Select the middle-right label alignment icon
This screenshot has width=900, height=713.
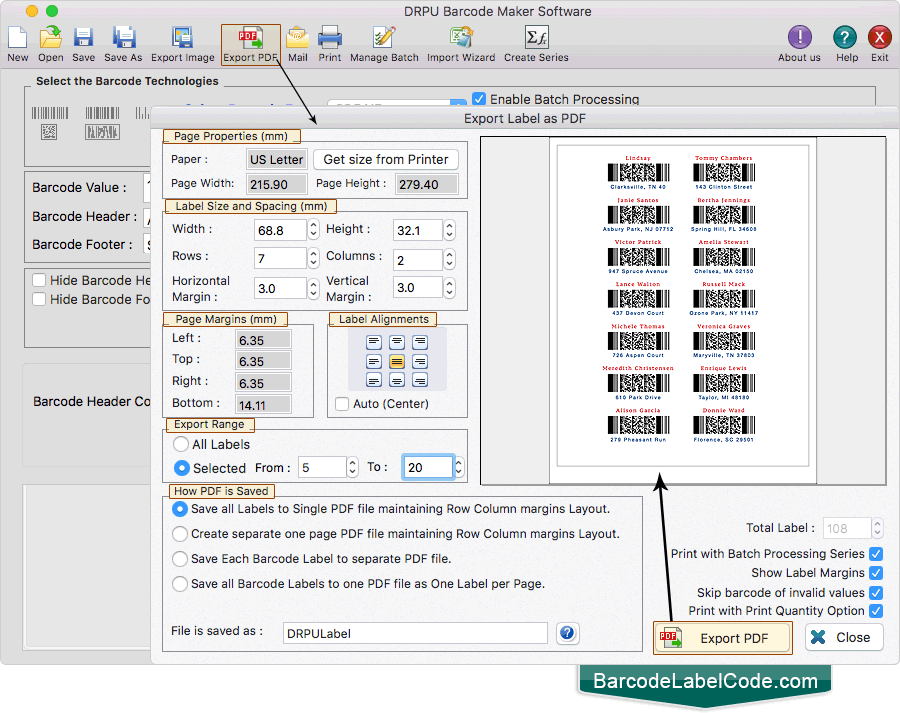(x=420, y=362)
